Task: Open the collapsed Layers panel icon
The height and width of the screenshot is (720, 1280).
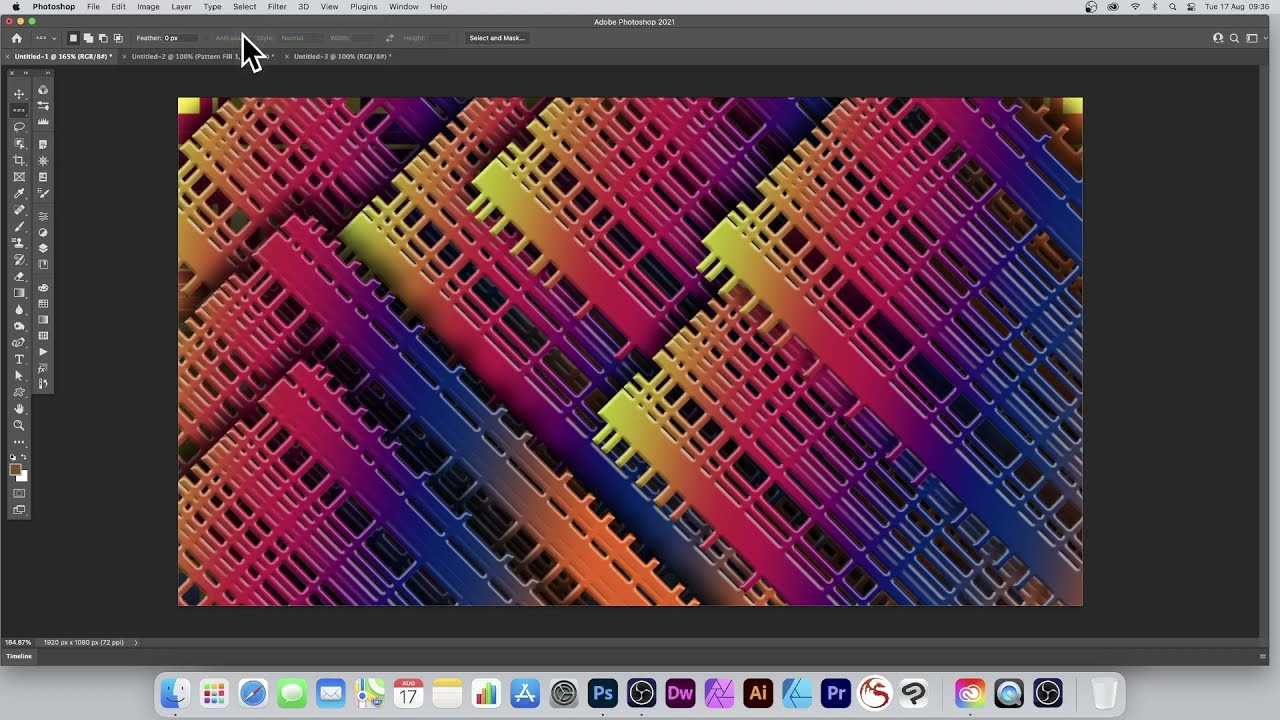Action: pyautogui.click(x=43, y=248)
